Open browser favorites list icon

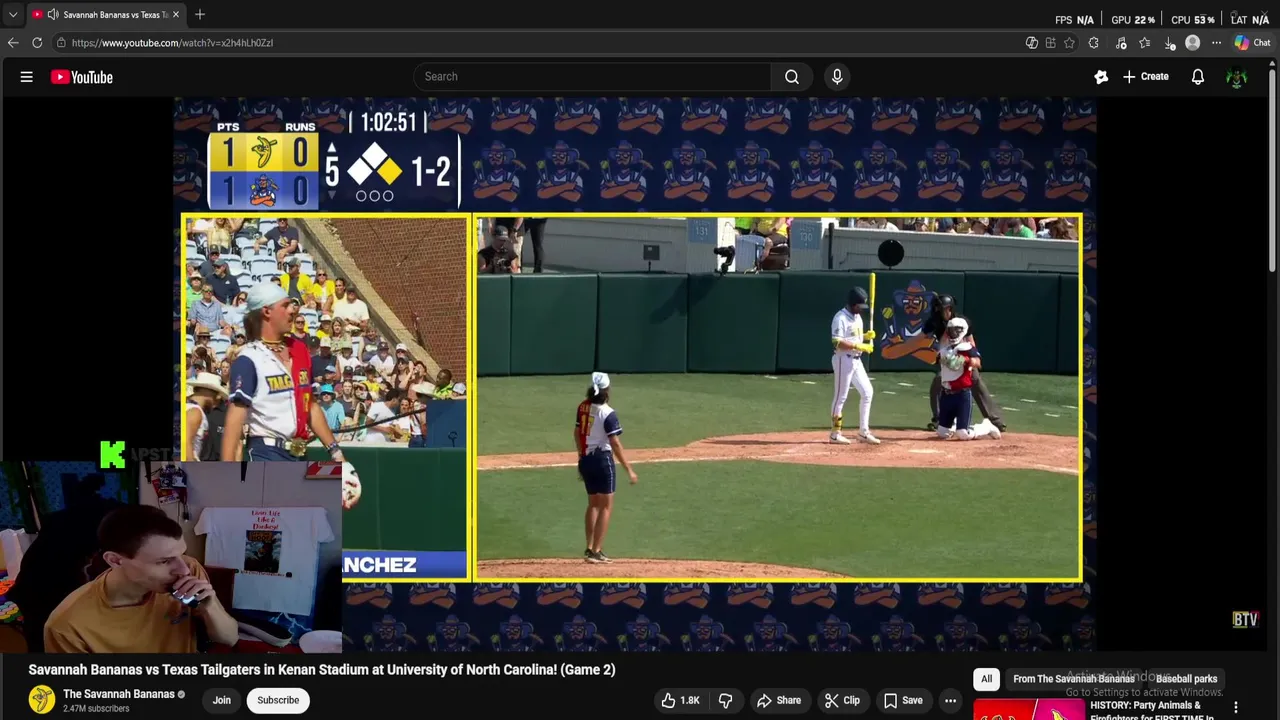1145,43
